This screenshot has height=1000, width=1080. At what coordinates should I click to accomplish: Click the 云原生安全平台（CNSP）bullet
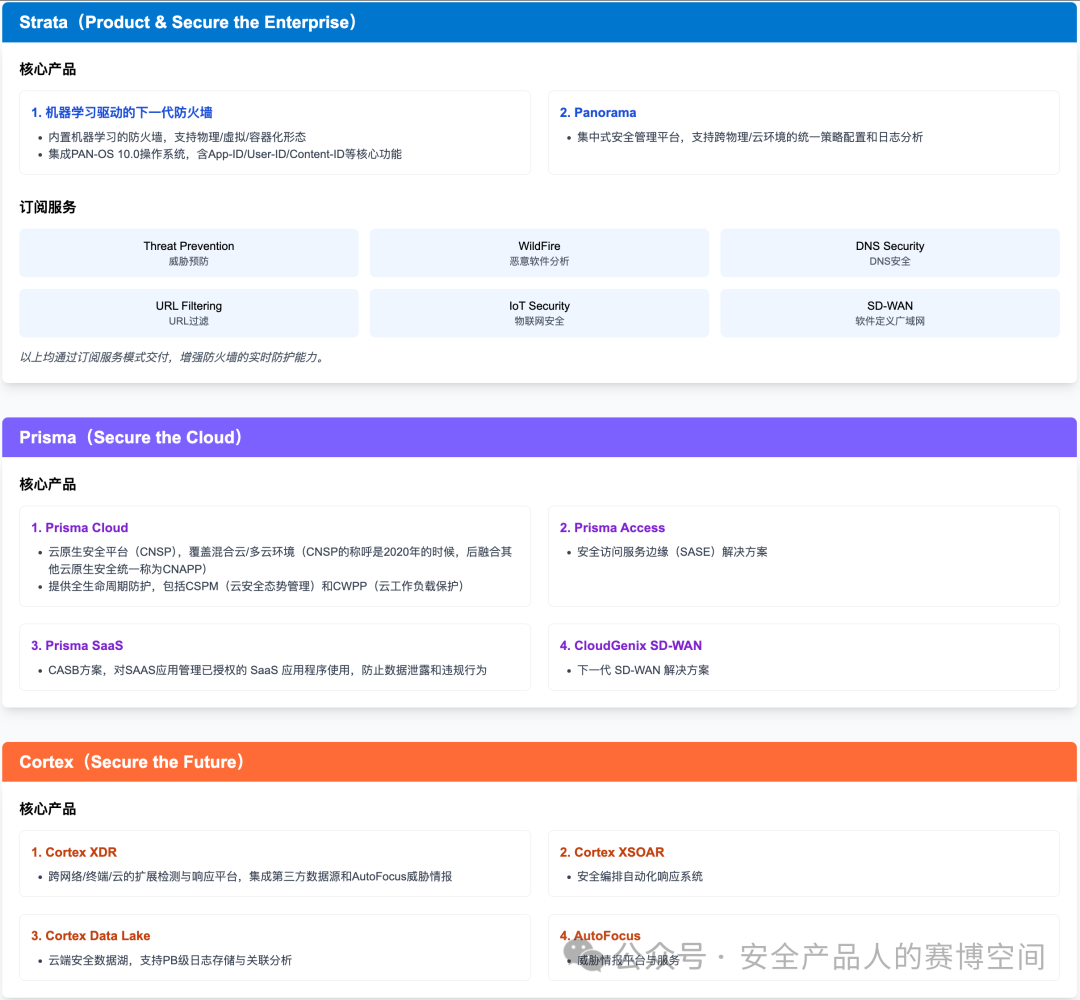pos(280,560)
